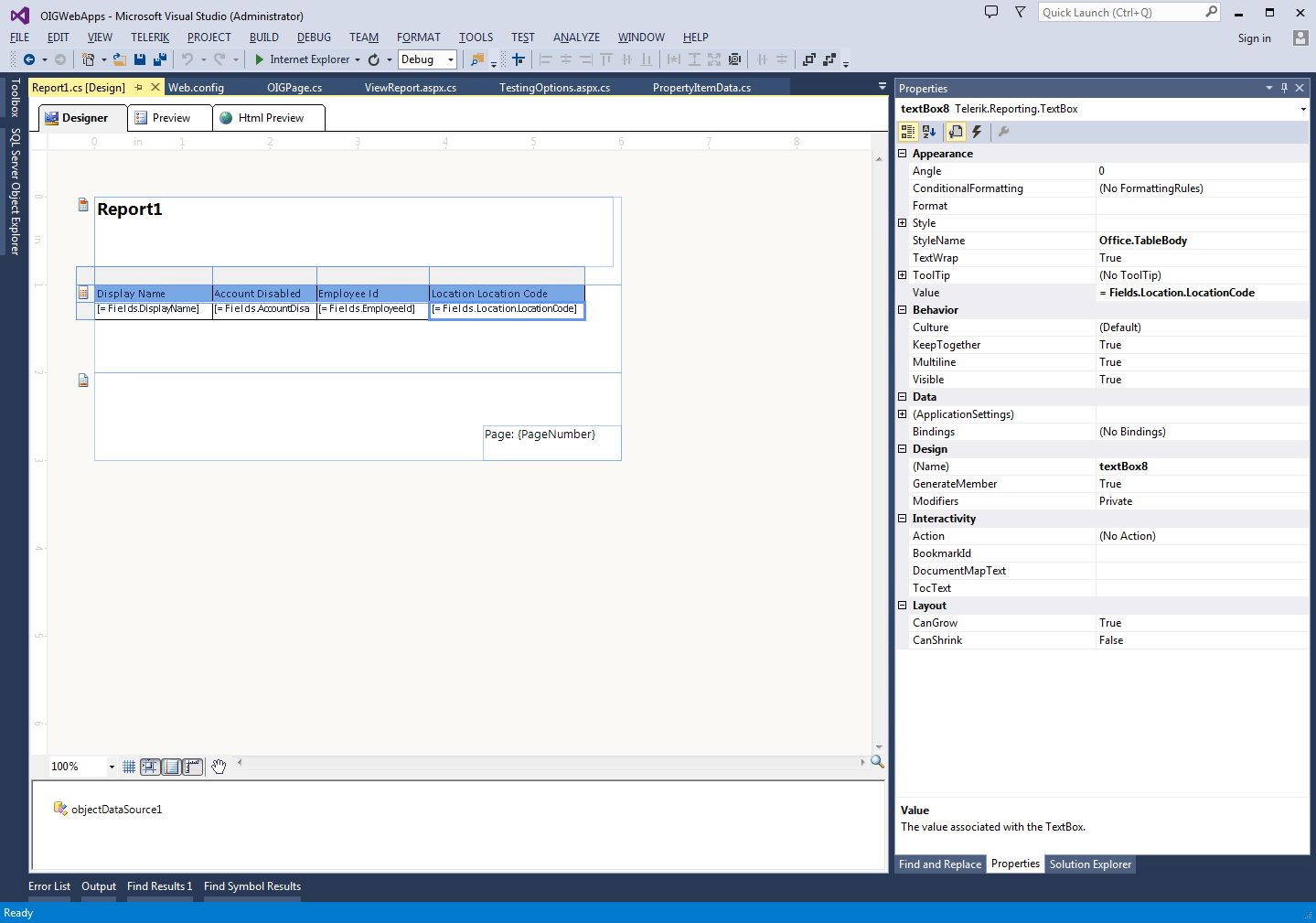
Task: Pin the Properties panel with auto-hide pin
Action: coord(1284,88)
